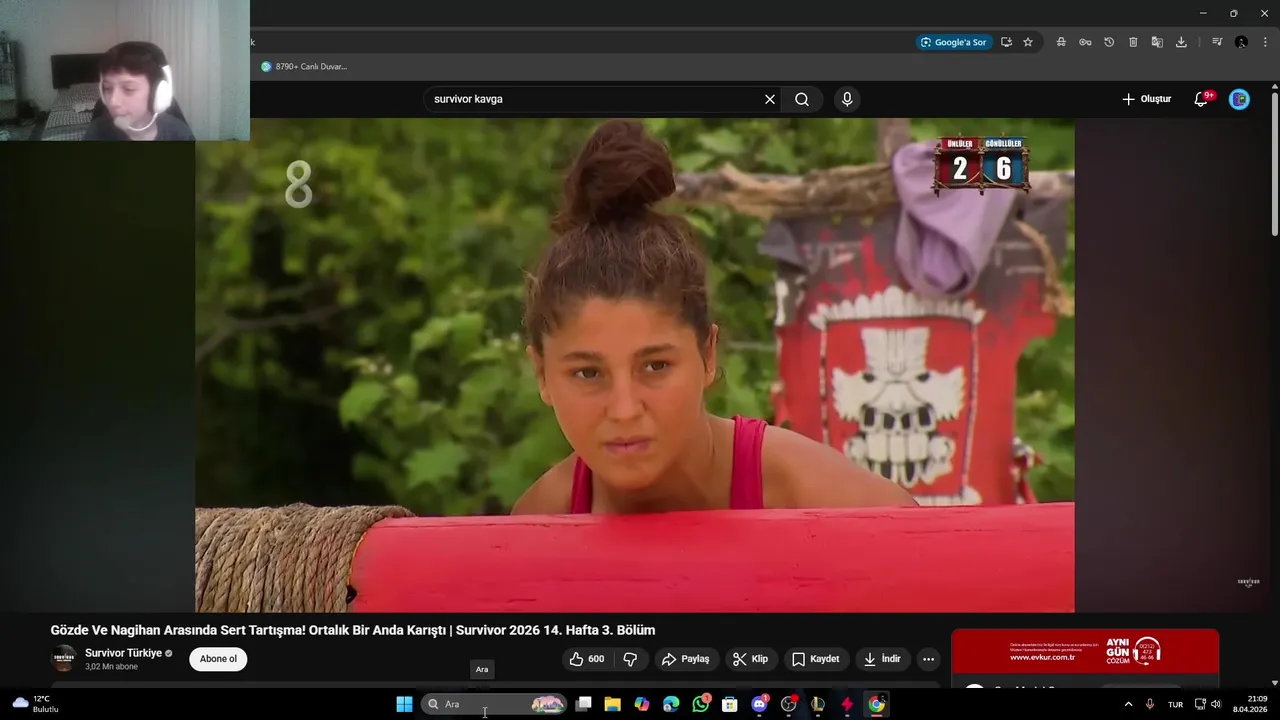Open the Survivor Türkiye channel name link
The image size is (1280, 720).
pyautogui.click(x=123, y=653)
